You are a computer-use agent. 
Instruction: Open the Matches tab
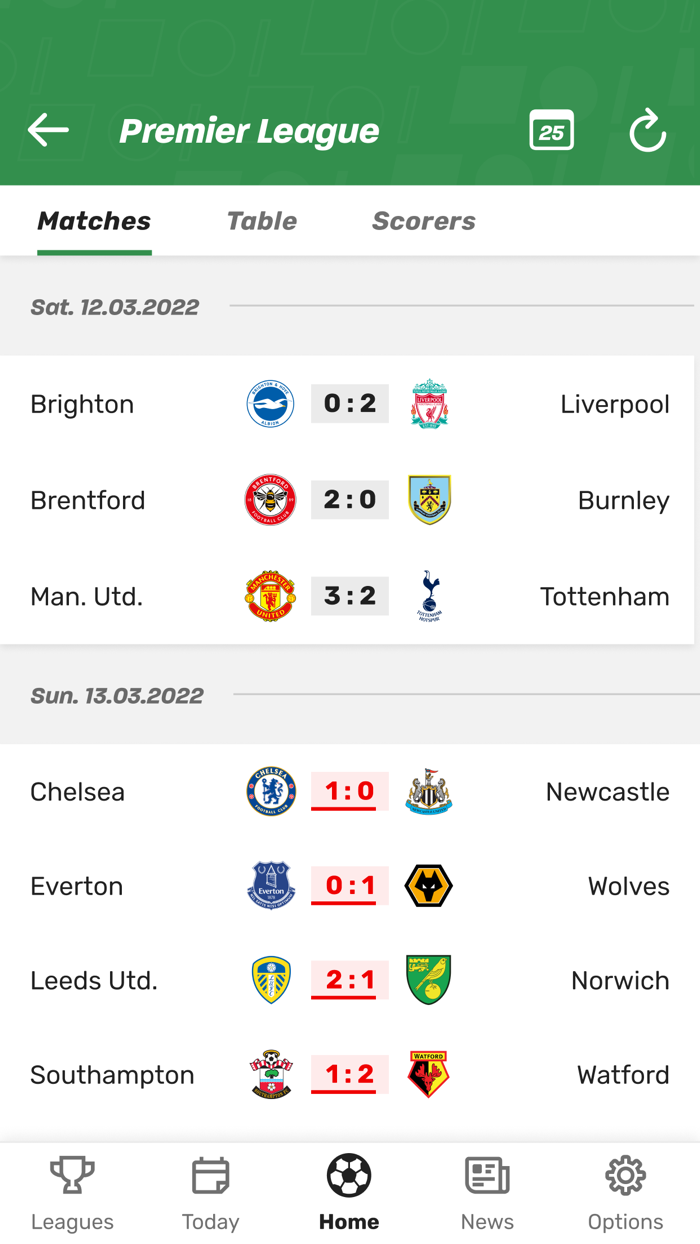93,221
